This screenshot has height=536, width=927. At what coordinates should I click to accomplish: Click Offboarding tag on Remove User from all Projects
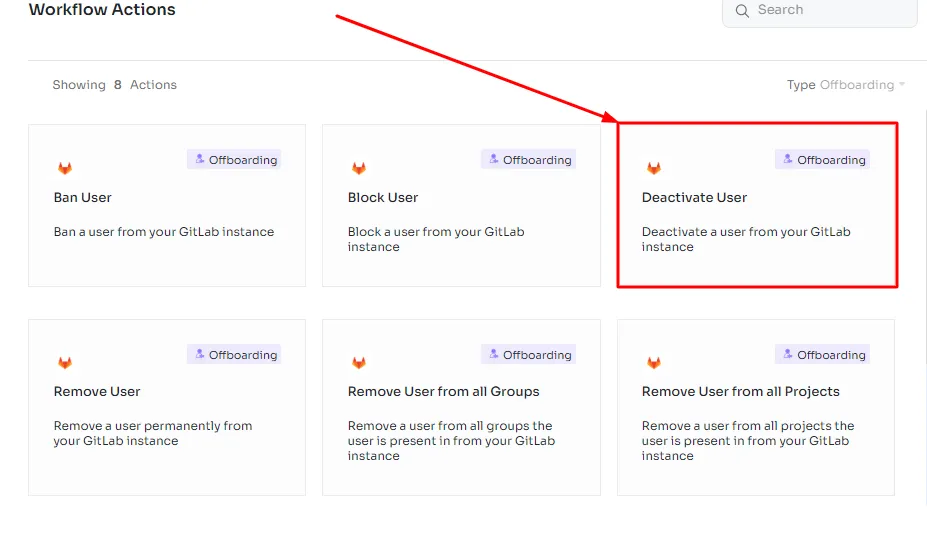[x=822, y=355]
